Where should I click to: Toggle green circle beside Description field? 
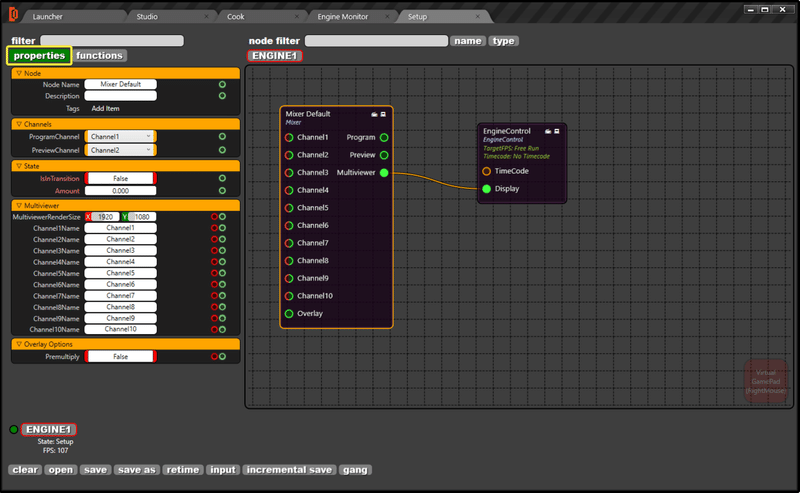[x=222, y=95]
